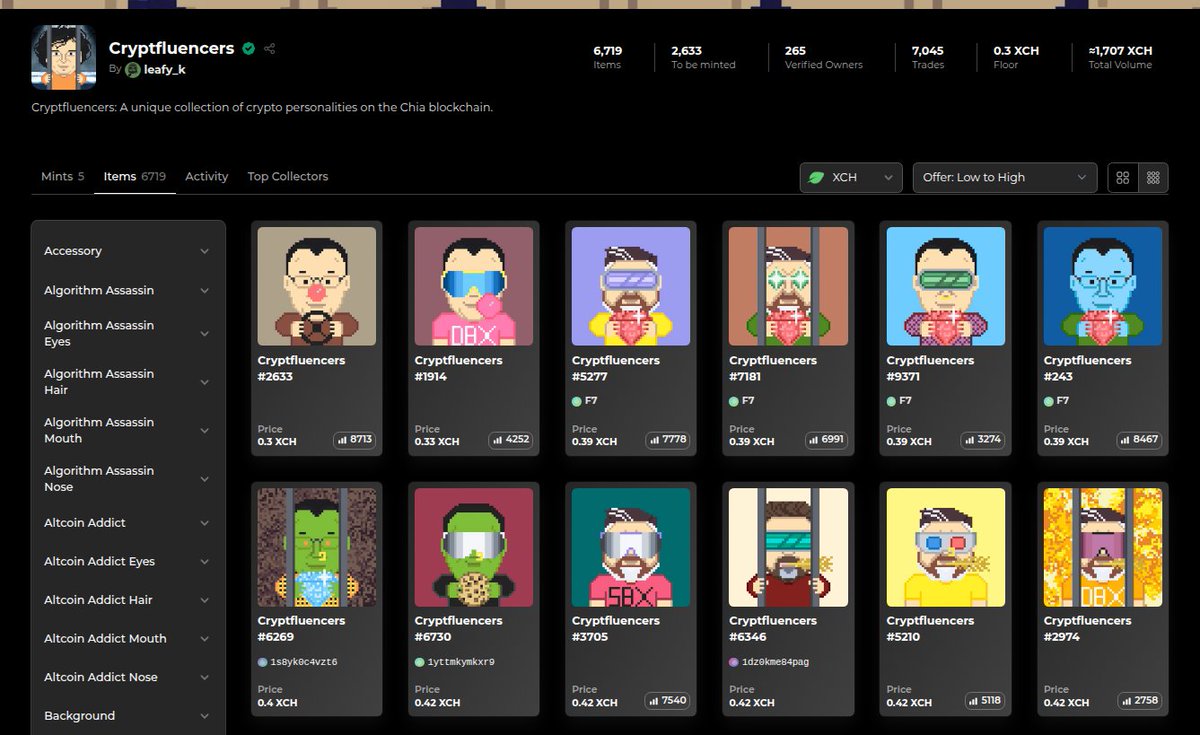Click rarity rank badge 8713
The width and height of the screenshot is (1200, 735).
coord(355,439)
